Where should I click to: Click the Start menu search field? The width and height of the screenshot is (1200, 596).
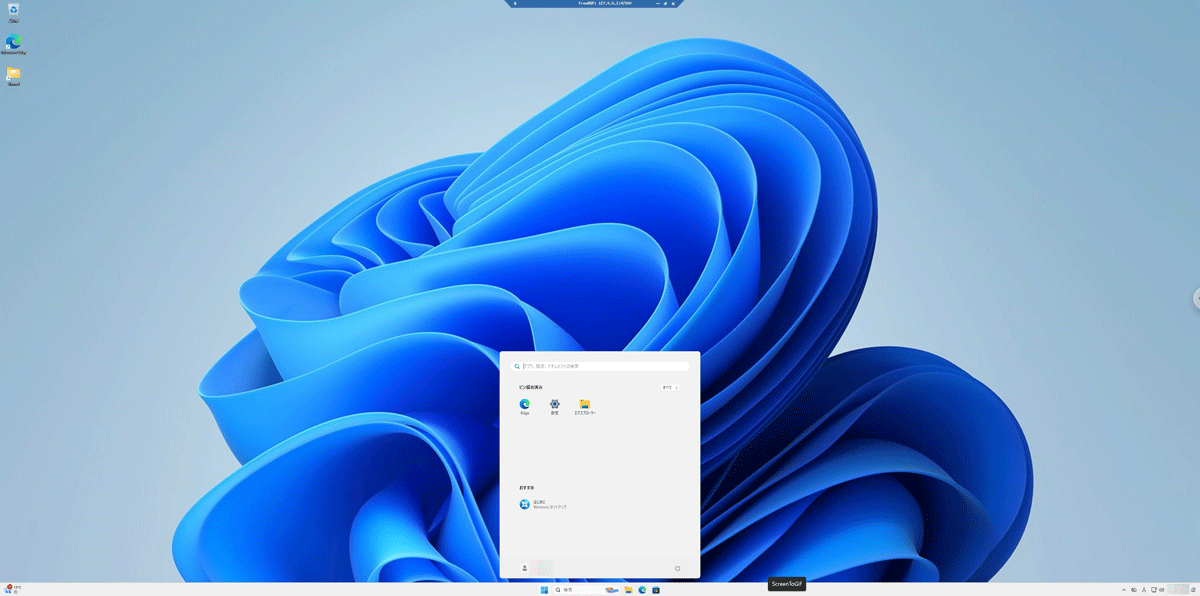point(600,366)
